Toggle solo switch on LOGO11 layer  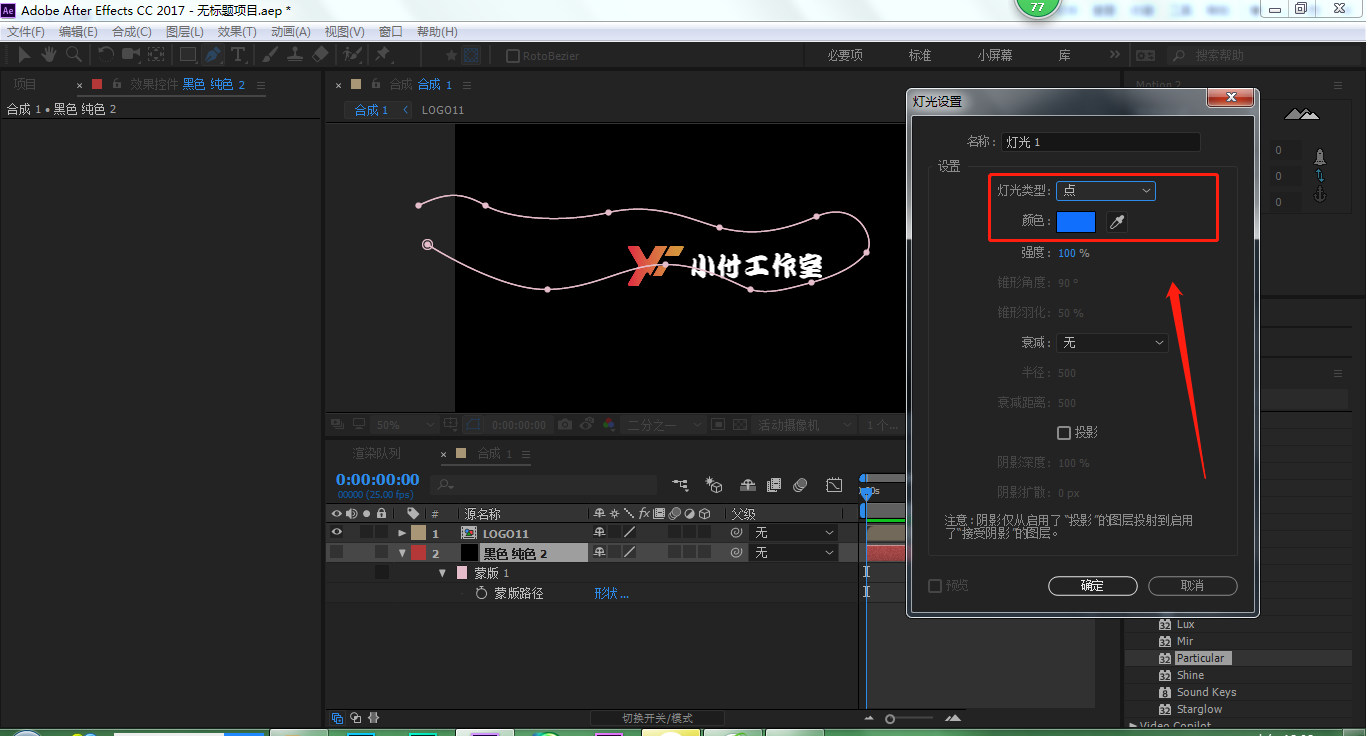(x=366, y=533)
